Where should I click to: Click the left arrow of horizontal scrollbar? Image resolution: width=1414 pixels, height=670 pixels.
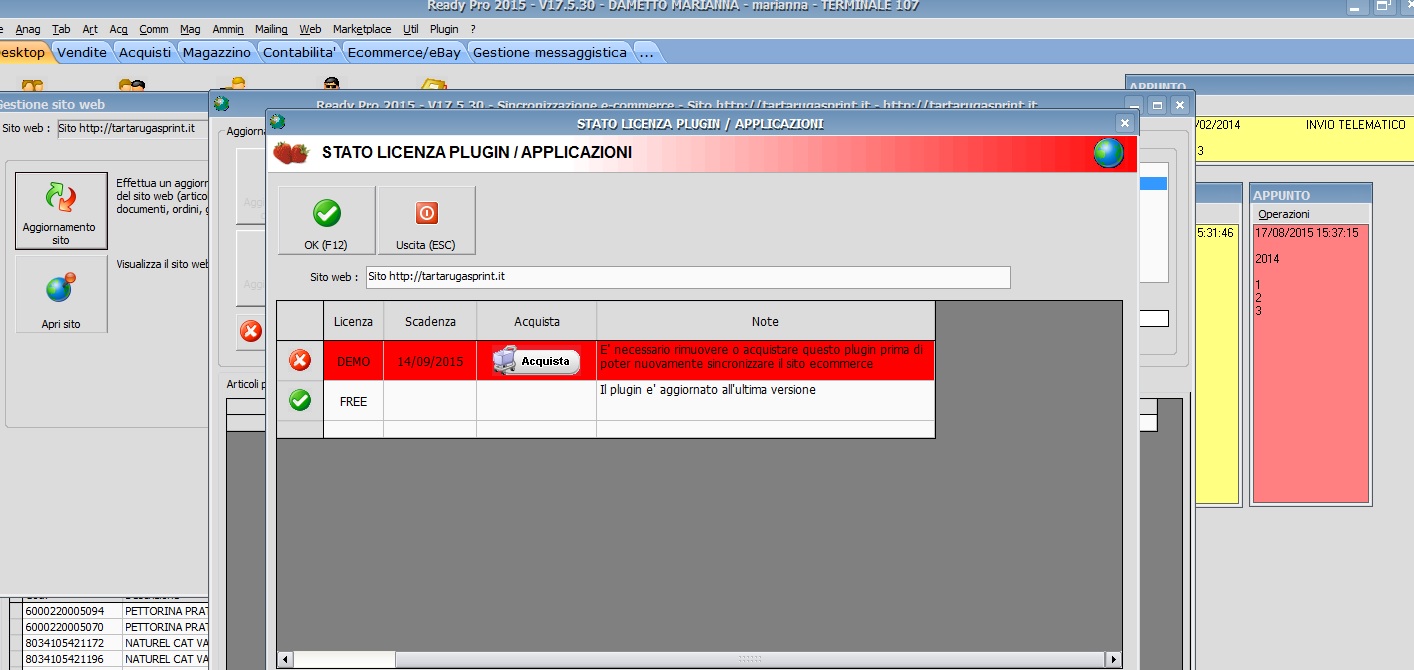285,659
